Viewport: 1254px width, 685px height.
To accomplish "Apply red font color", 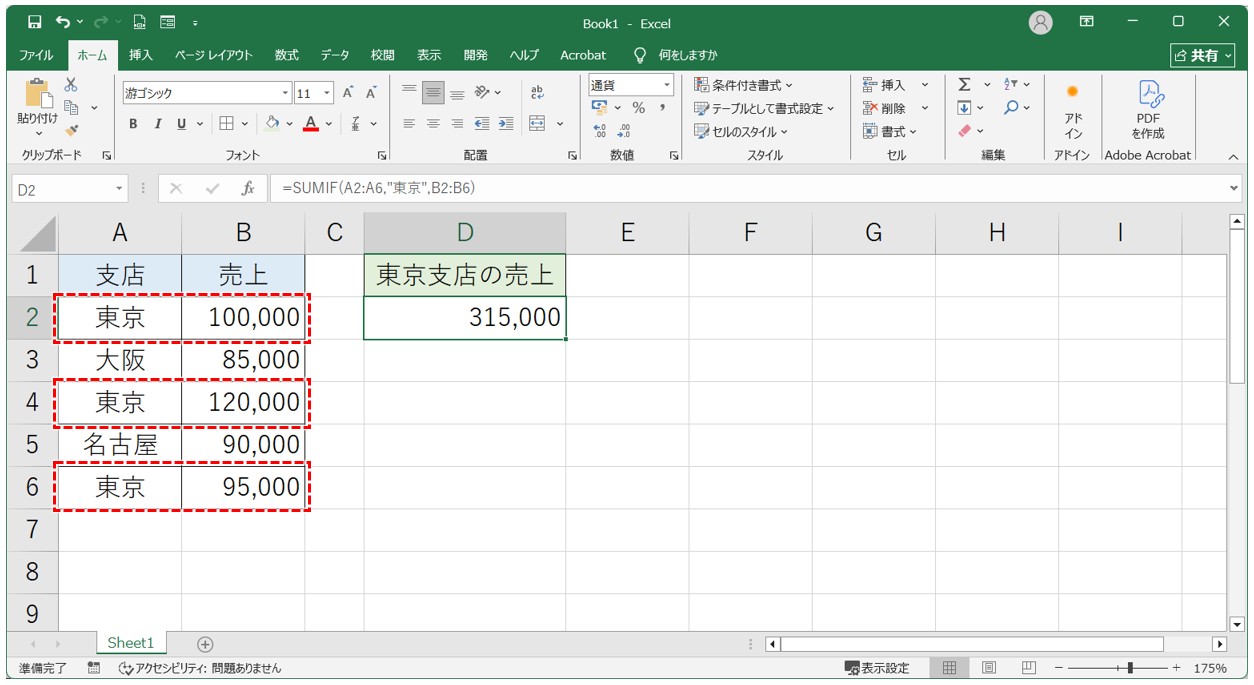I will coord(310,124).
